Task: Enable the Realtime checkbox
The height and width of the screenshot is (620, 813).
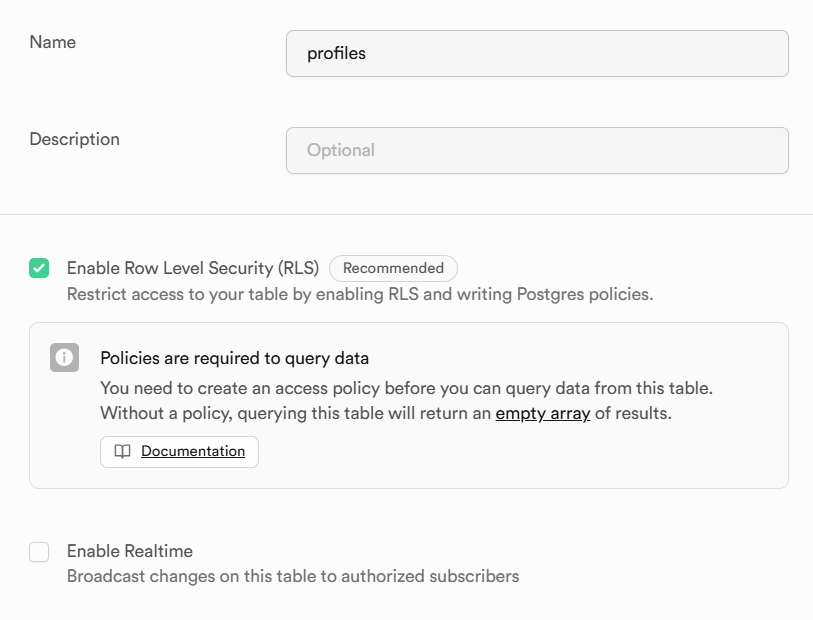Action: pyautogui.click(x=39, y=552)
